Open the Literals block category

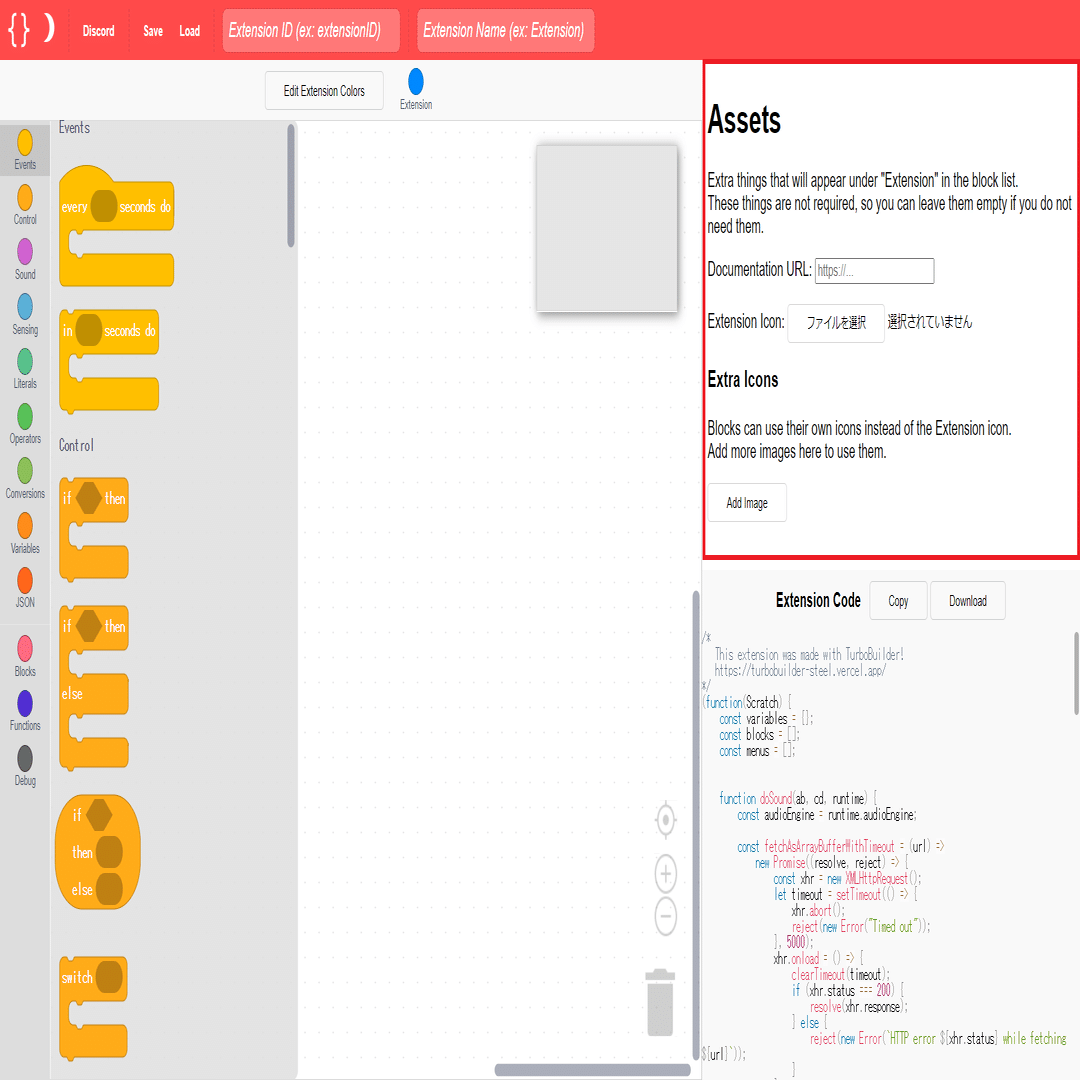[25, 368]
